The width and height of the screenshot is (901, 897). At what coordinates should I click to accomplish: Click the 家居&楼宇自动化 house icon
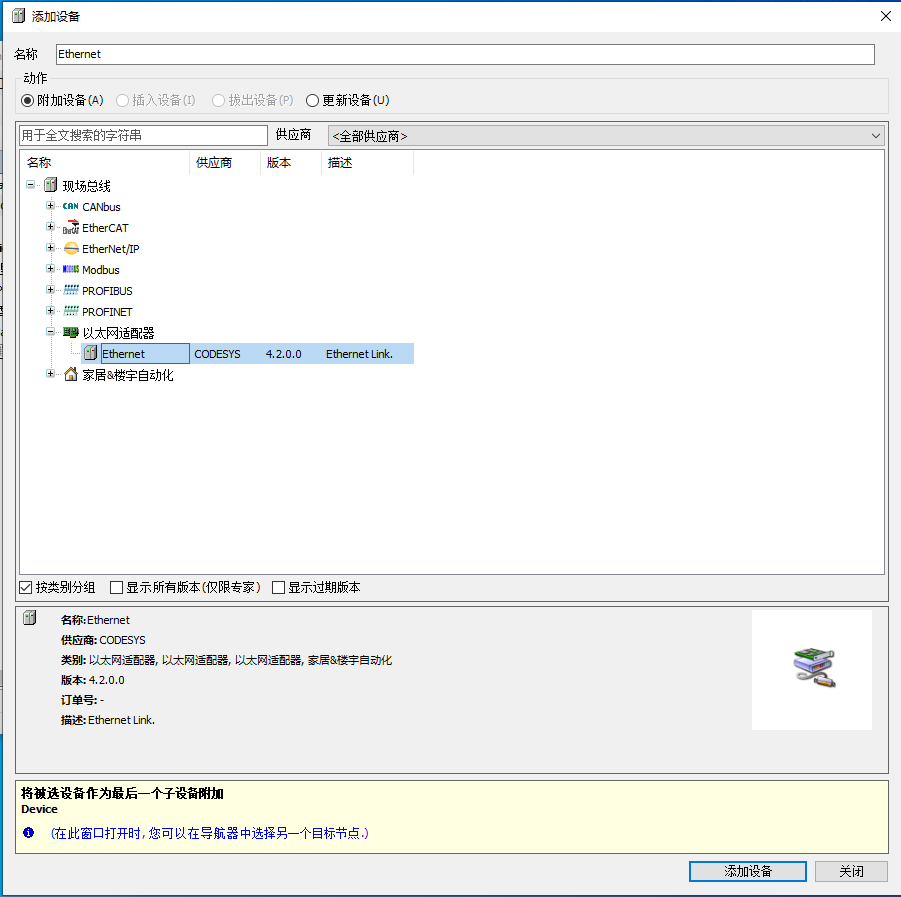click(71, 374)
